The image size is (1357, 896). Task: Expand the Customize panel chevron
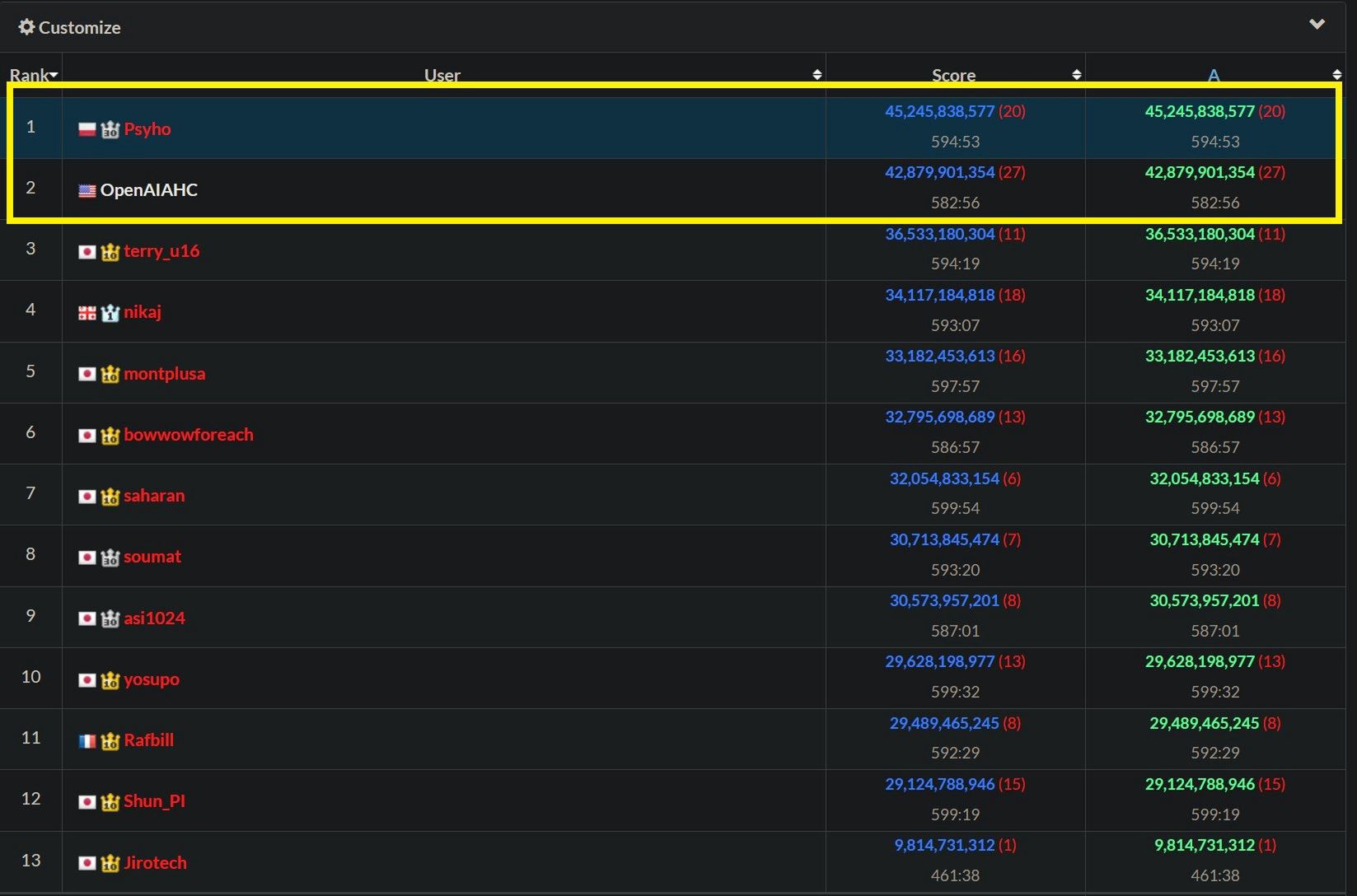(1317, 24)
